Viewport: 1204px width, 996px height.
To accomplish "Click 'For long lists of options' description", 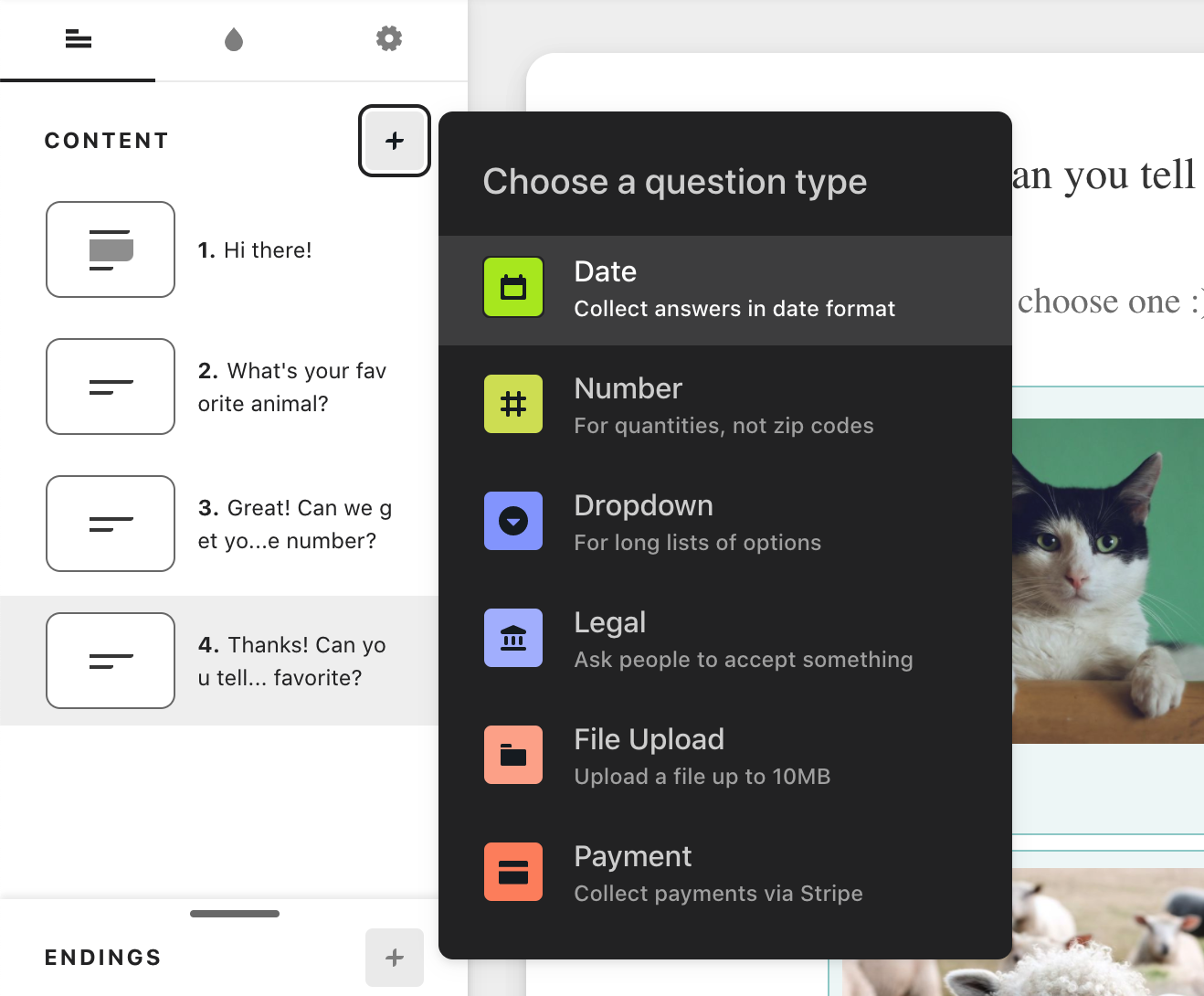I will click(698, 543).
